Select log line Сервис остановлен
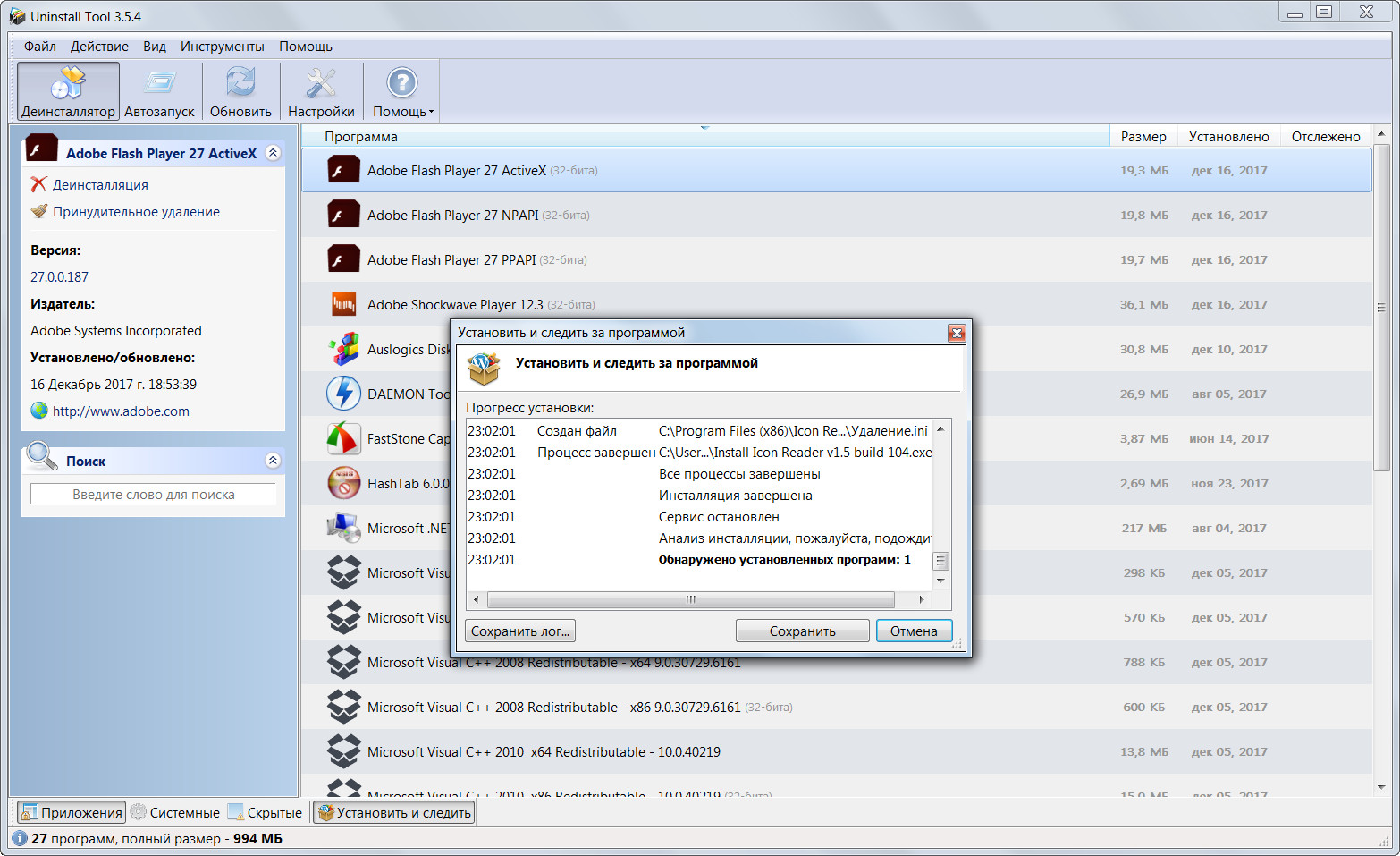This screenshot has width=1400, height=856. pos(698,517)
